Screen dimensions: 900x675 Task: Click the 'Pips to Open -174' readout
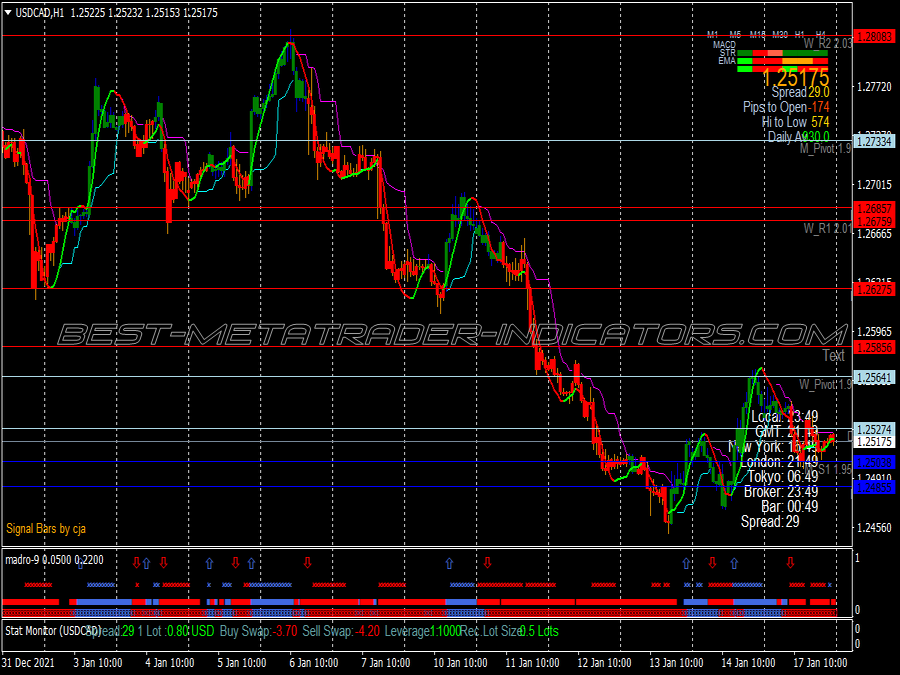[786, 107]
